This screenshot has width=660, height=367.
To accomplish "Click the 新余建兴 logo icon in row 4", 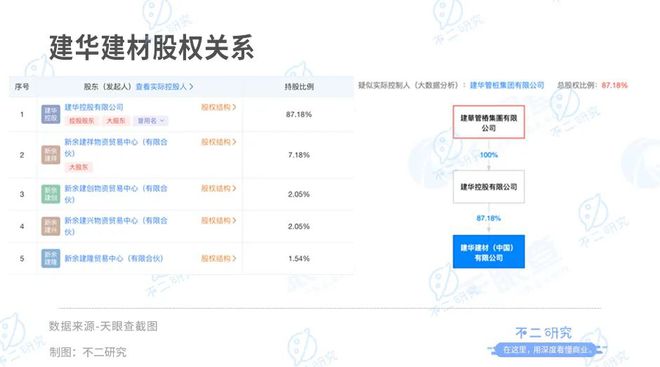I will point(51,226).
